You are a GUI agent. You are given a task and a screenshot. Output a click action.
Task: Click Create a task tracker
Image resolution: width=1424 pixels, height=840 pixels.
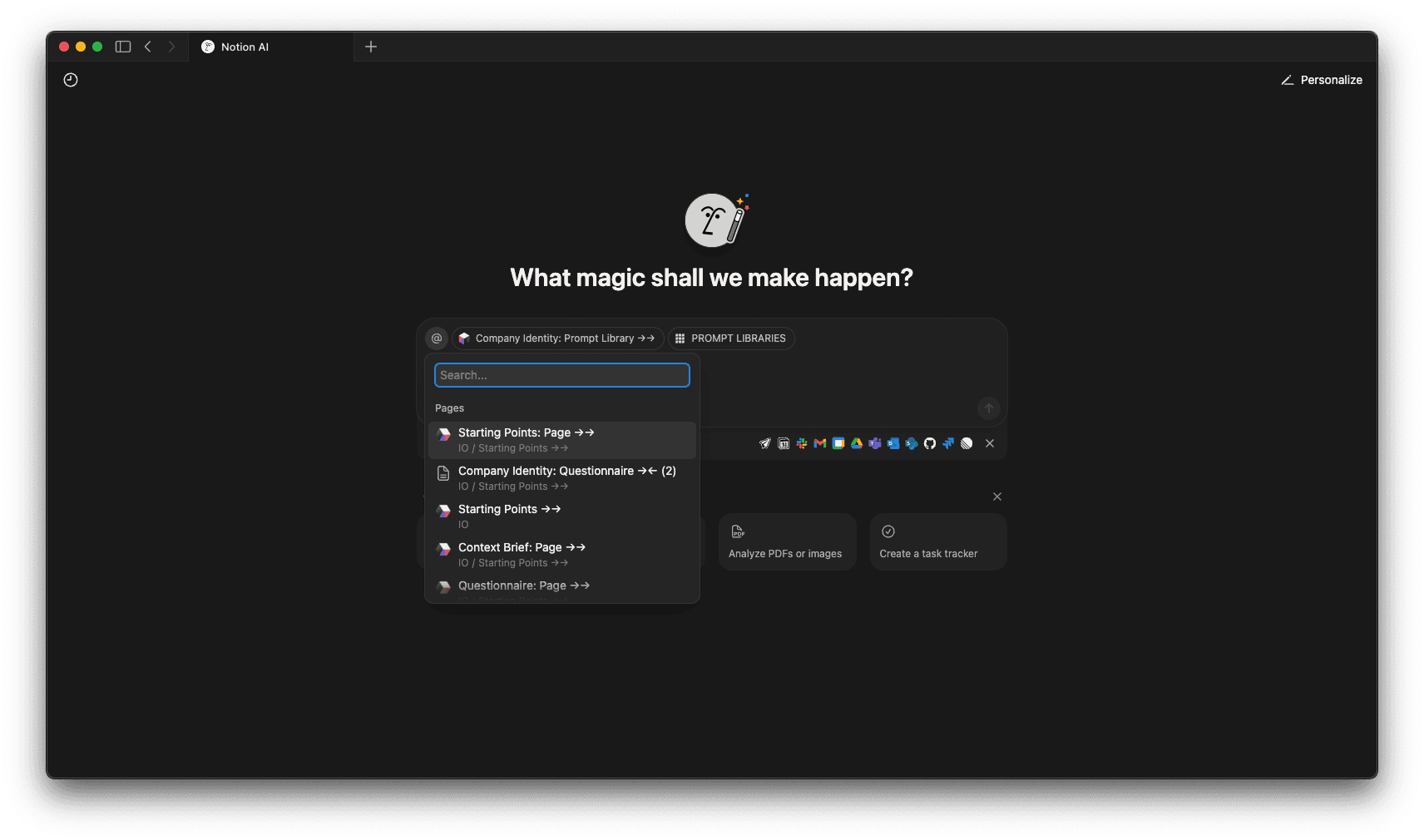click(937, 541)
